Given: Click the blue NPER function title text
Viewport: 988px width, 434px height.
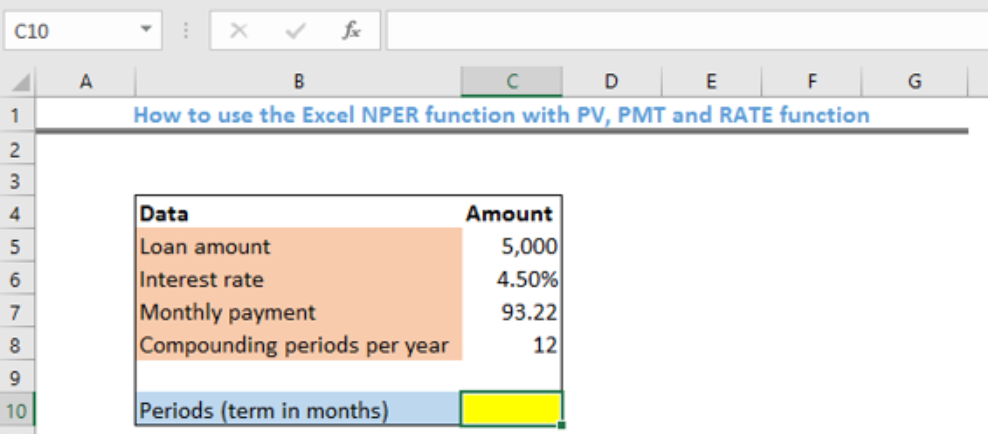Looking at the screenshot, I should coord(502,115).
